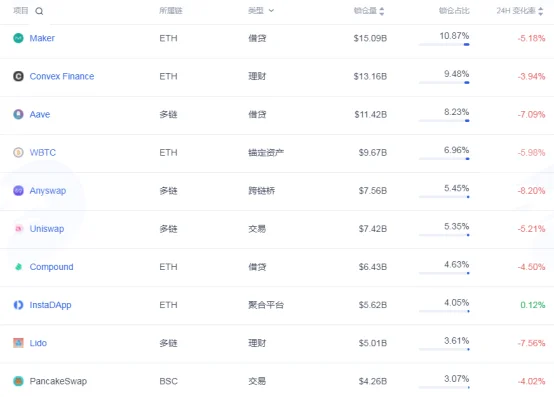This screenshot has width=554, height=397.
Task: Click the 锁仓占比 column header
Action: pyautogui.click(x=454, y=11)
